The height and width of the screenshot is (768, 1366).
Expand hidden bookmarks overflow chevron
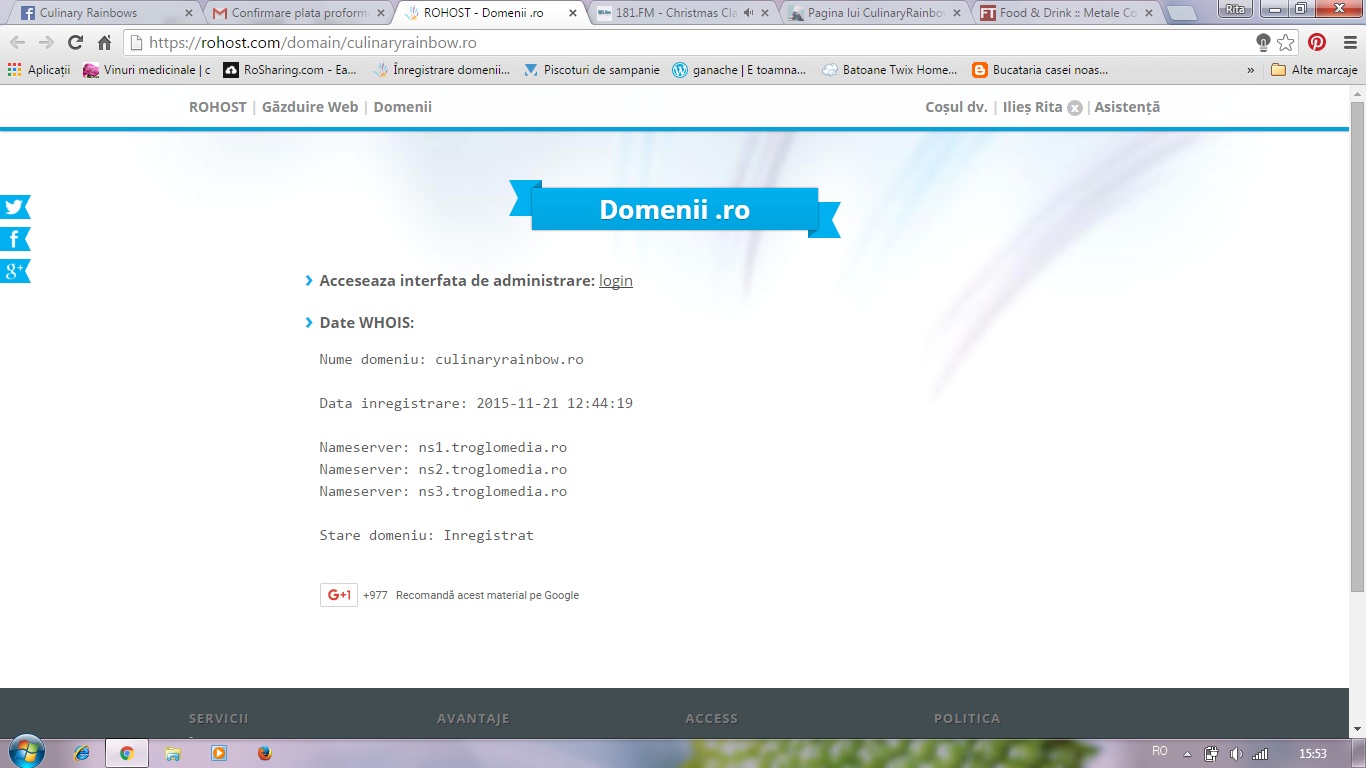tap(1250, 70)
